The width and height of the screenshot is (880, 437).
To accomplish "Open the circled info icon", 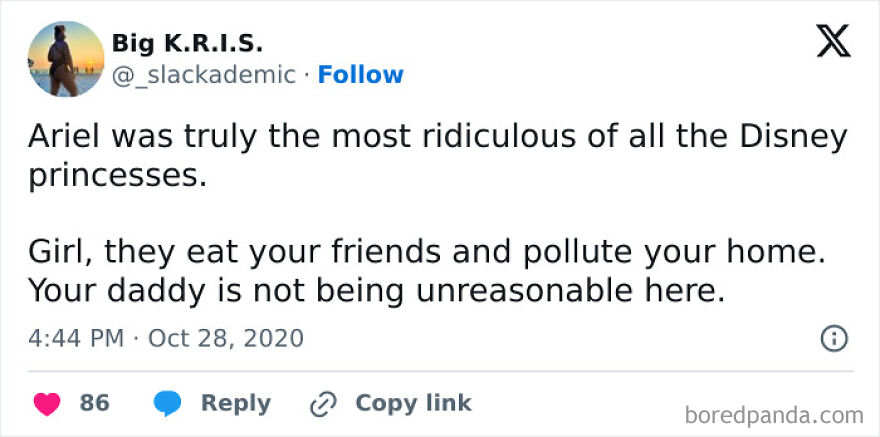I will click(833, 339).
